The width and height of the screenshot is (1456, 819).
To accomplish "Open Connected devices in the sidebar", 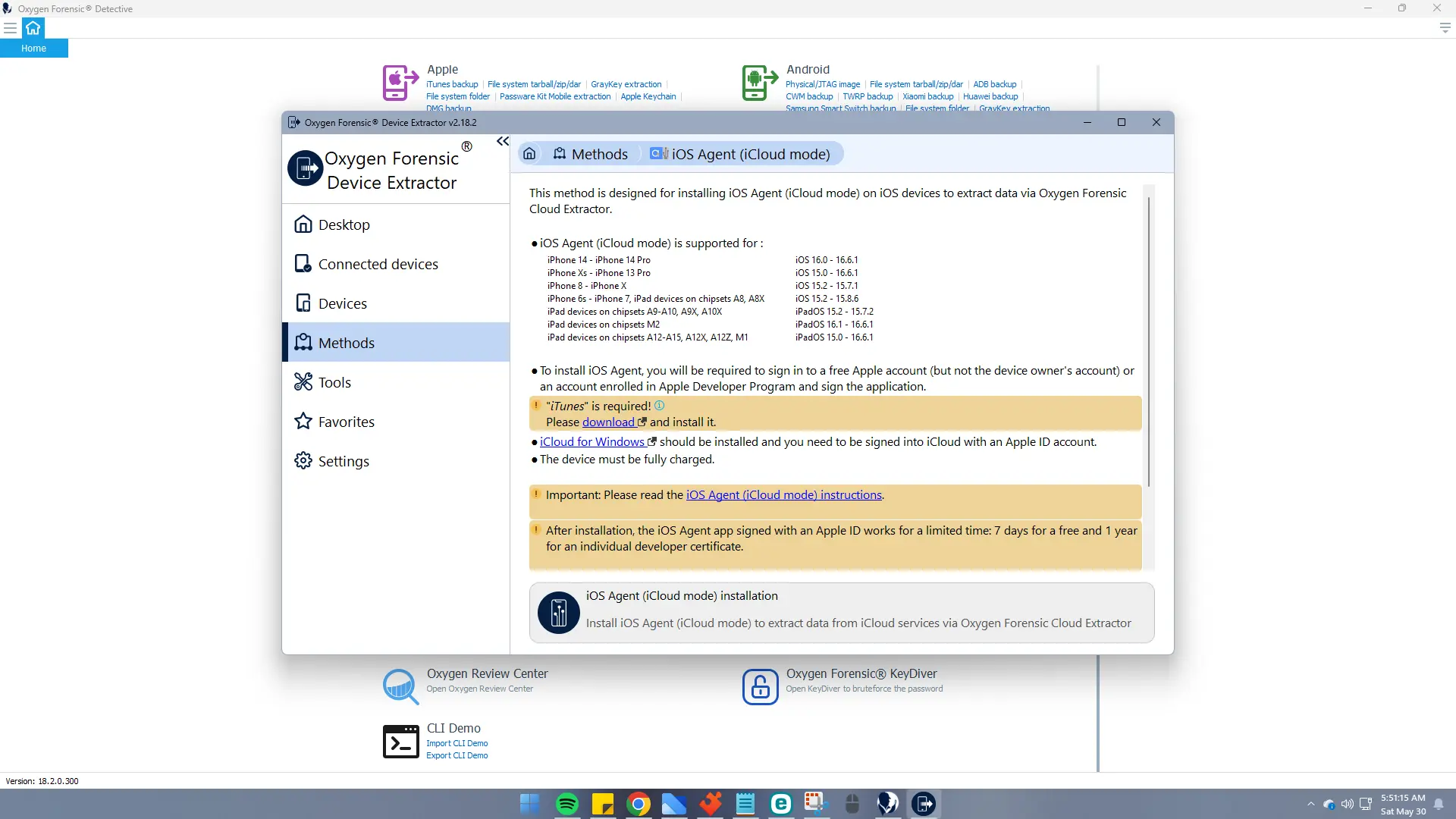I will (396, 264).
